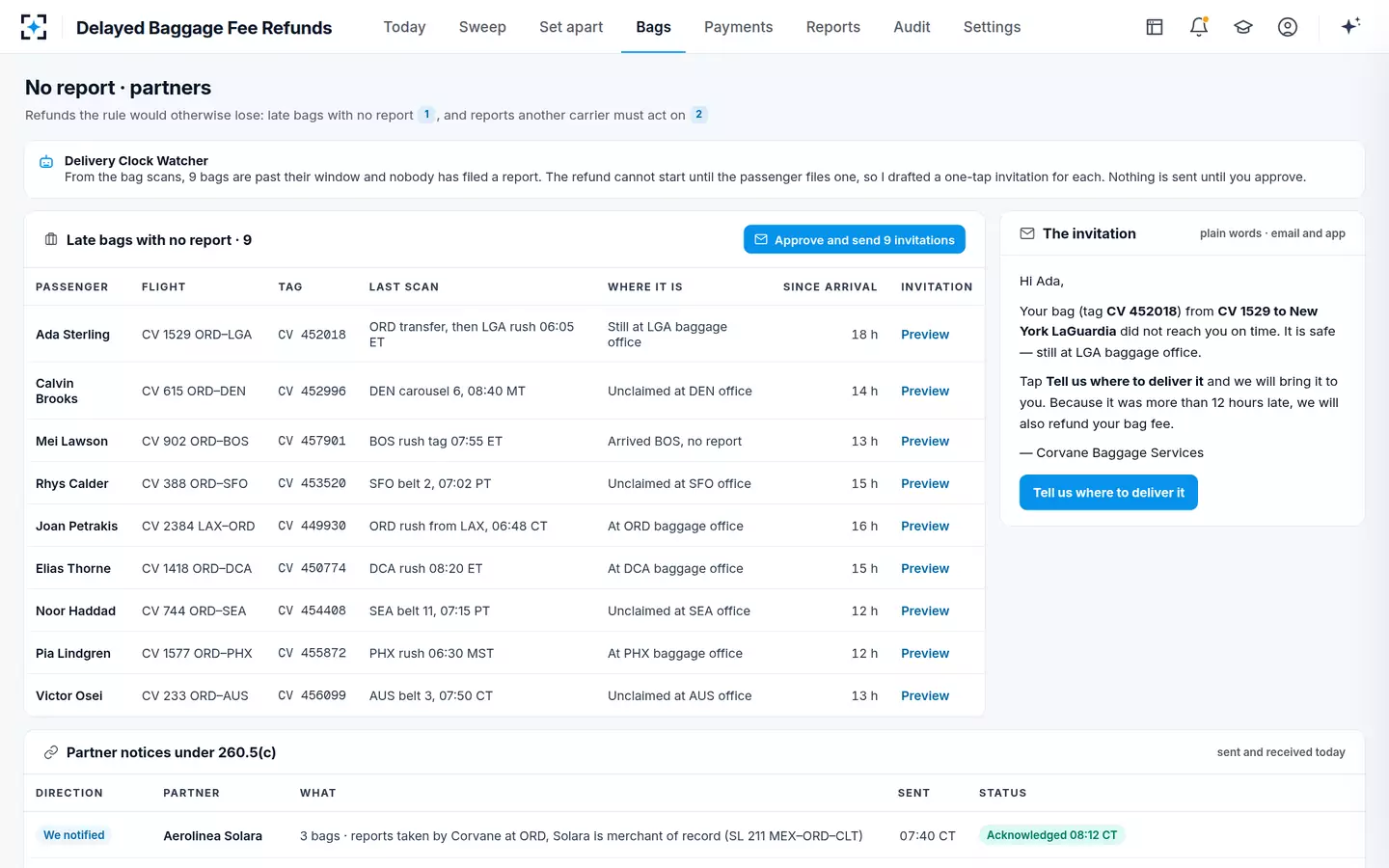Click the late bags count badge 1
This screenshot has height=868, width=1389.
(x=426, y=115)
